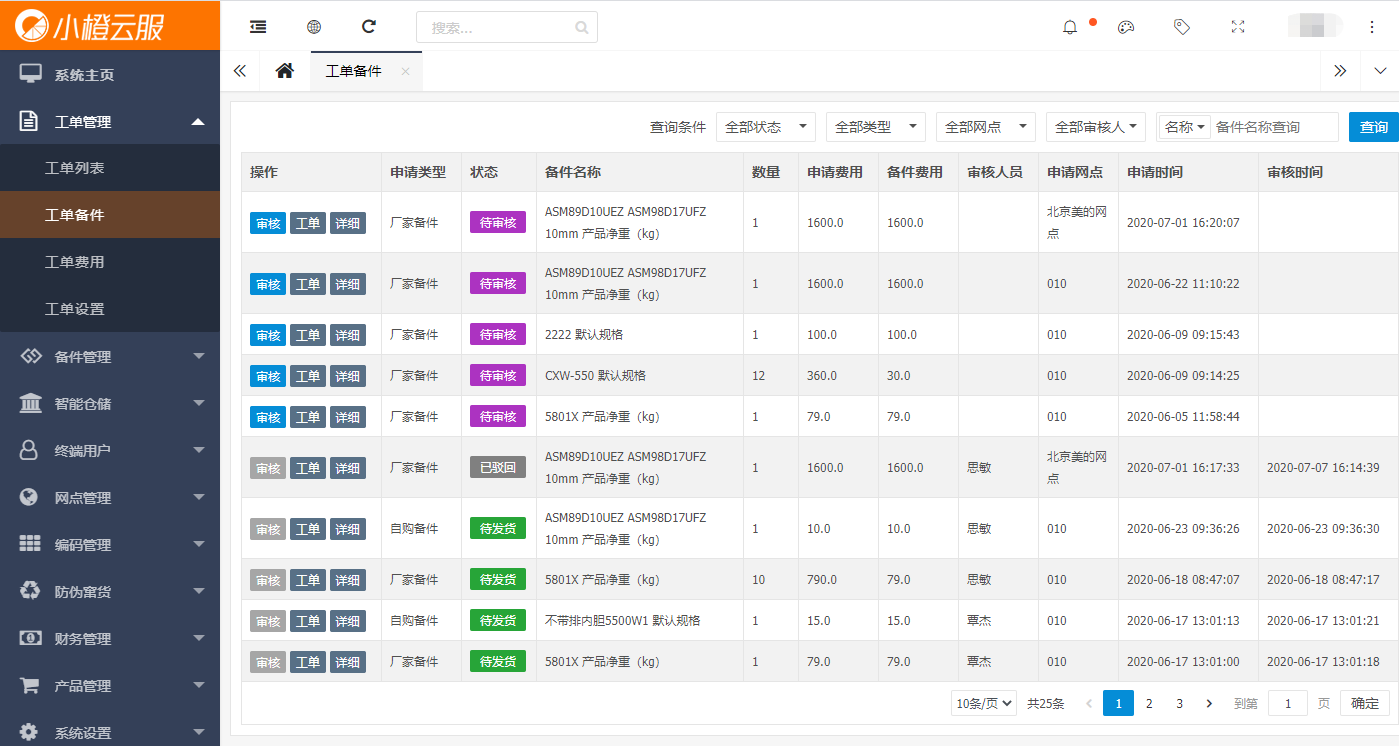This screenshot has width=1399, height=746.
Task: Focus the jump-to-page number field
Action: click(x=1288, y=703)
